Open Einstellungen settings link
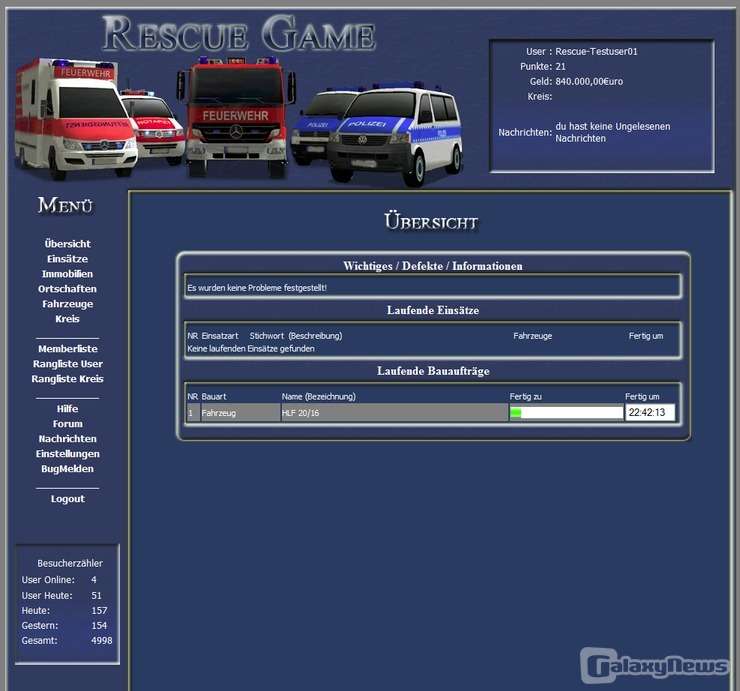740x691 pixels. 67,454
